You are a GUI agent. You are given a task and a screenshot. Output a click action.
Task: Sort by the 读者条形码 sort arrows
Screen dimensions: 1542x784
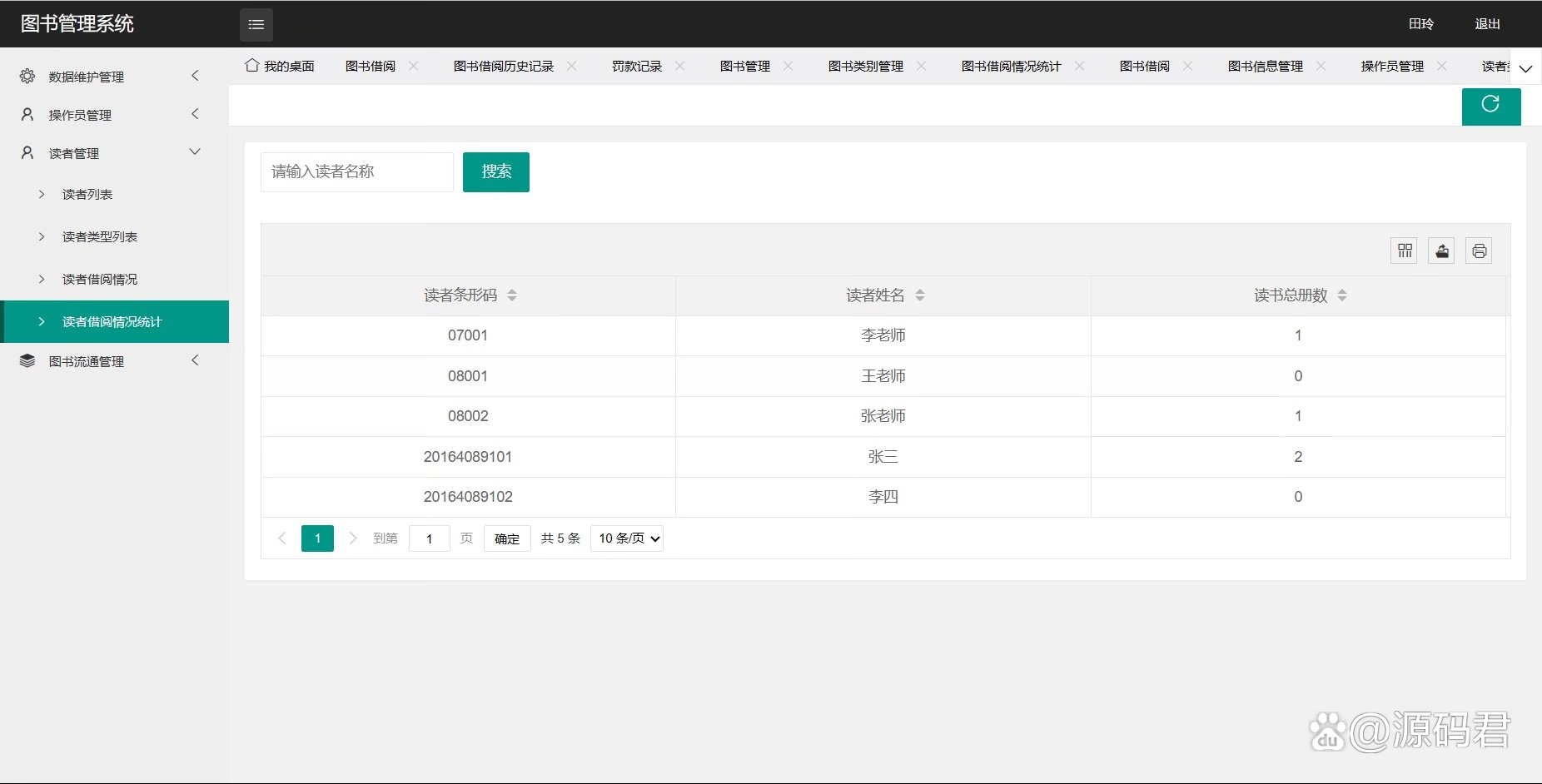(512, 295)
